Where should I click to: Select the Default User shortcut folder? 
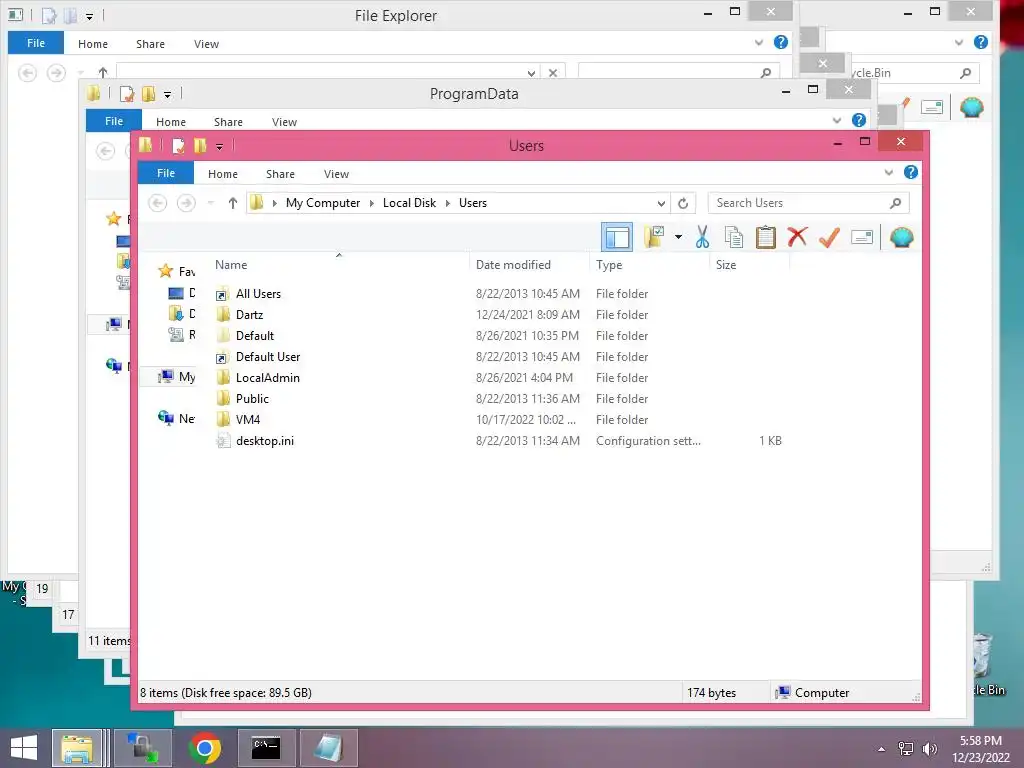click(x=268, y=357)
